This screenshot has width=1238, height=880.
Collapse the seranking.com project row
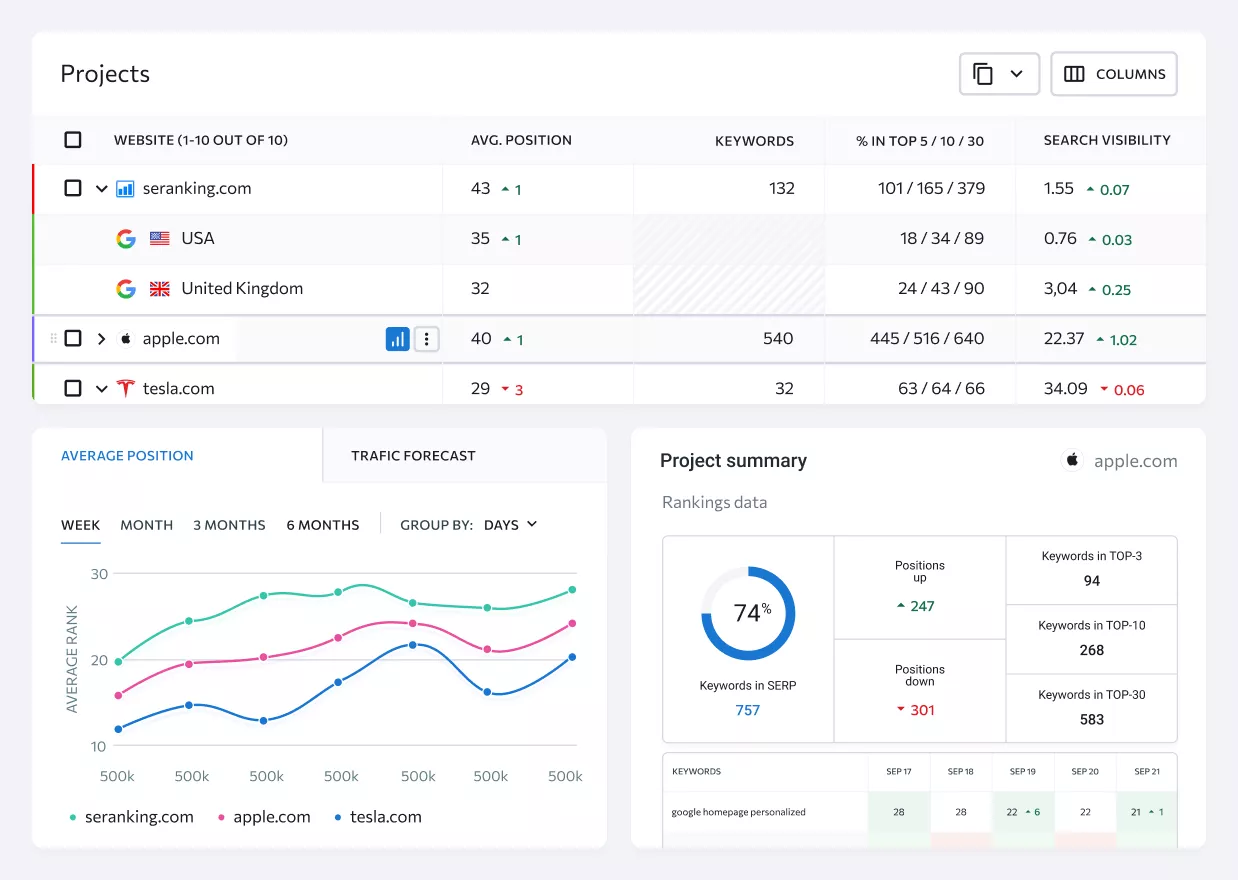[x=101, y=189]
